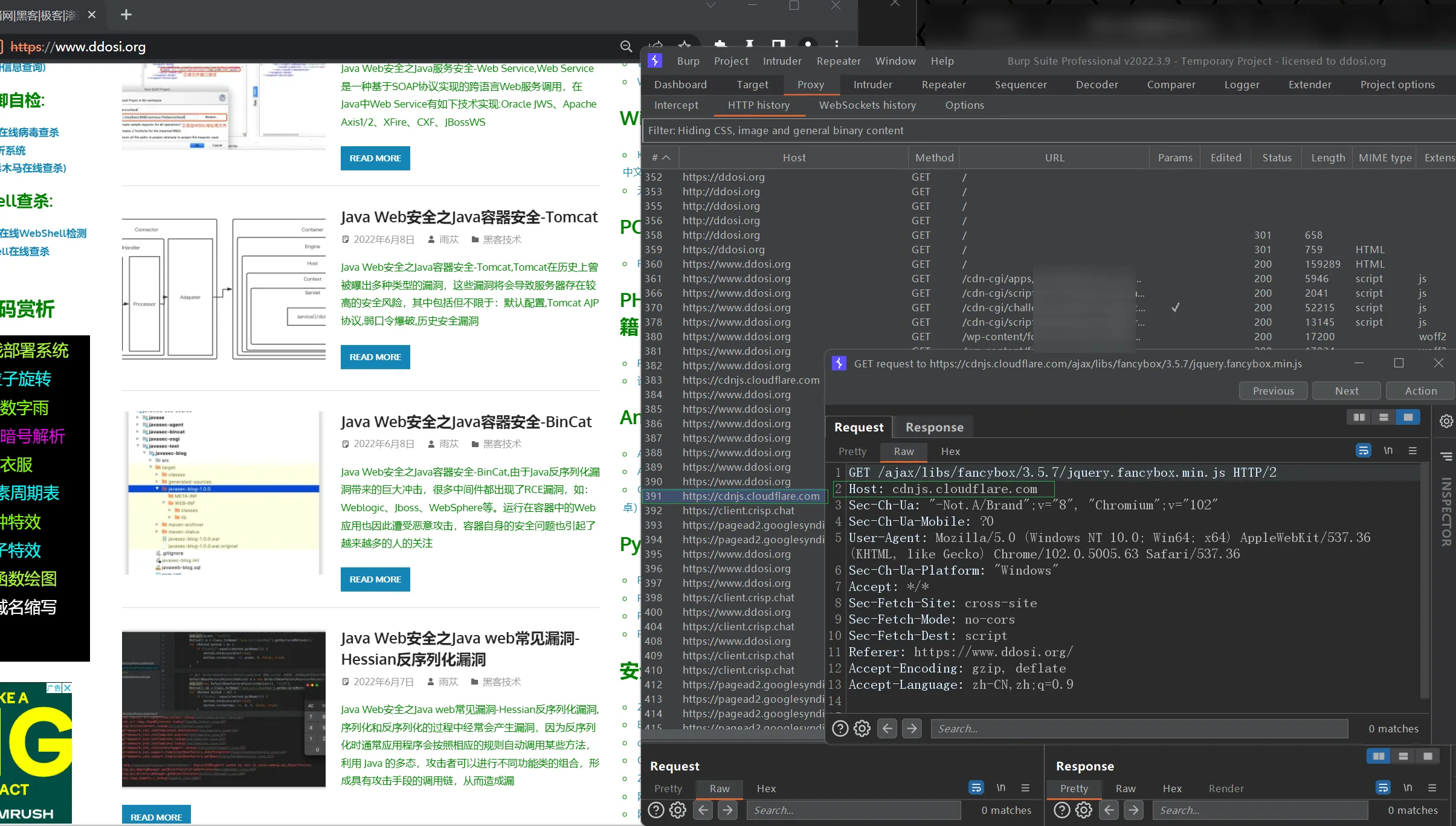Select side-by-side layout icon in popup

tap(1359, 418)
